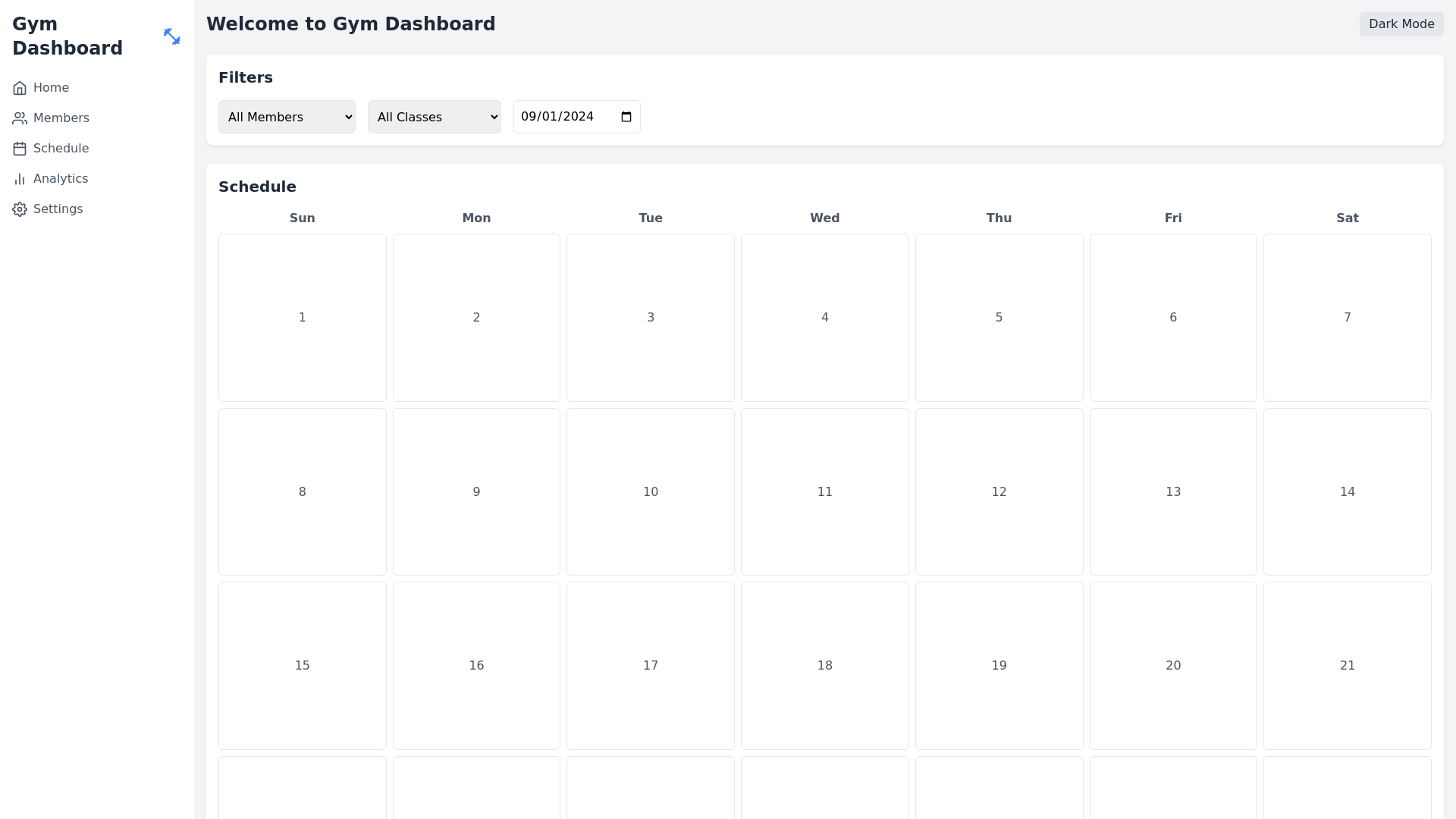The width and height of the screenshot is (1456, 819).
Task: Switch the dashboard to dark theme
Action: (1401, 24)
